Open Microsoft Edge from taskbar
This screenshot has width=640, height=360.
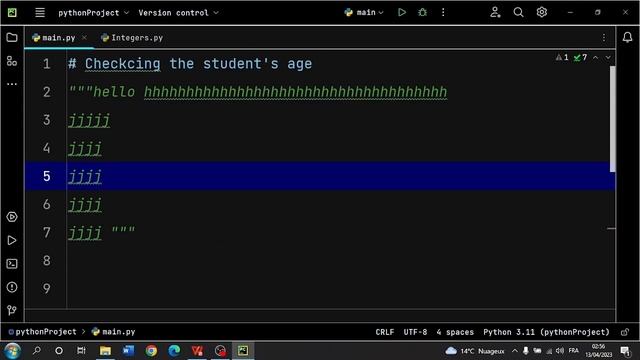coord(174,351)
